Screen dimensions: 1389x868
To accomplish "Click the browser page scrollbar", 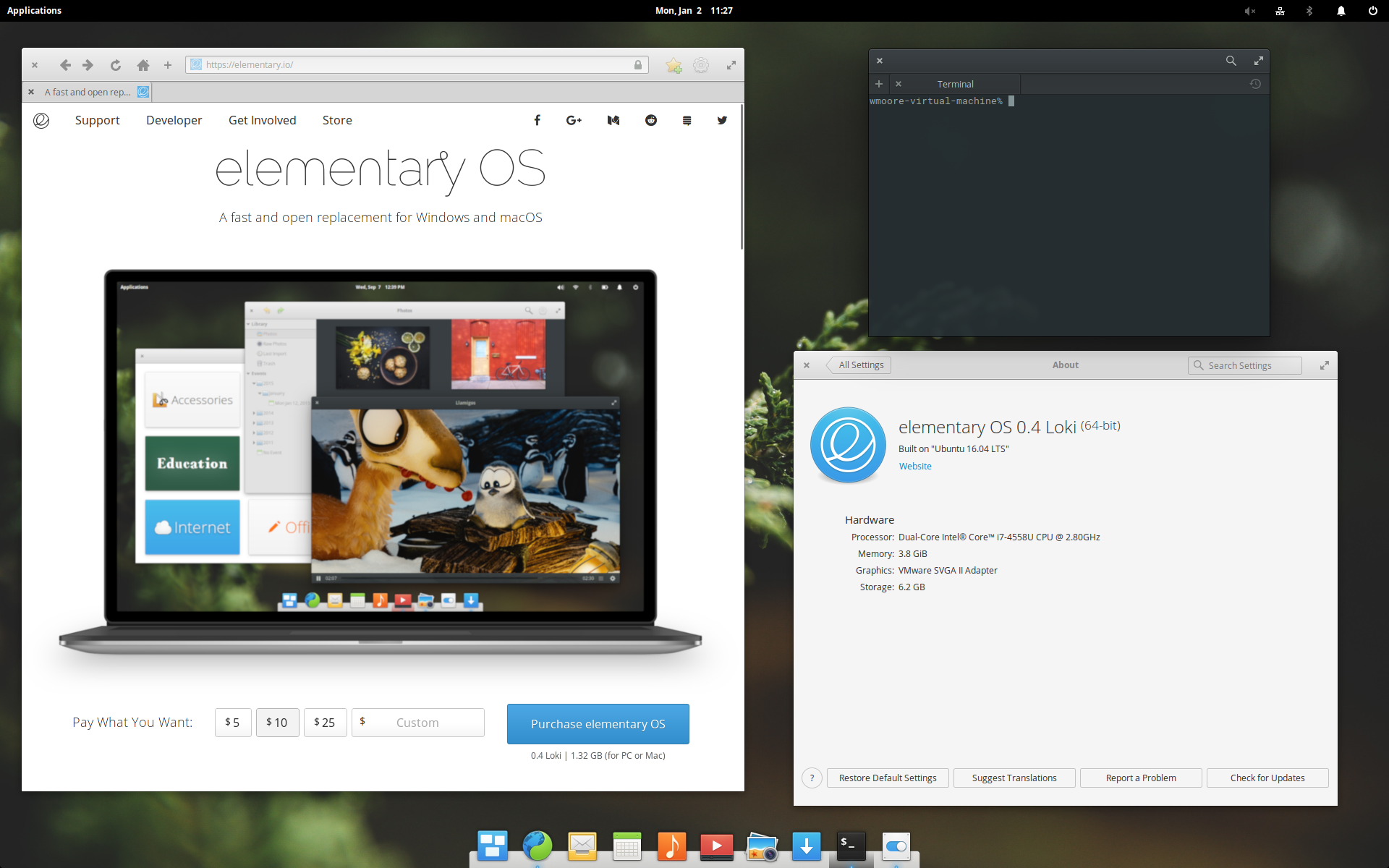I will pyautogui.click(x=742, y=177).
